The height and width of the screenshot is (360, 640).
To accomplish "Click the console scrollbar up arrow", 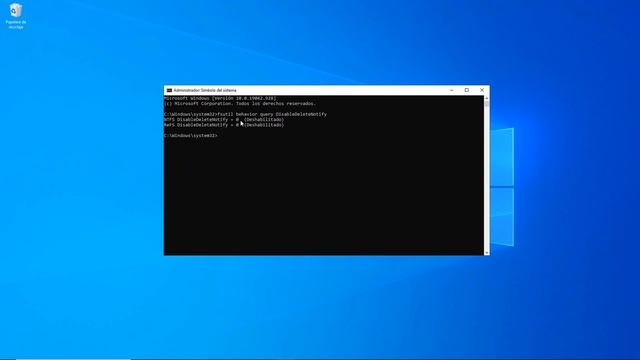I will (x=487, y=98).
